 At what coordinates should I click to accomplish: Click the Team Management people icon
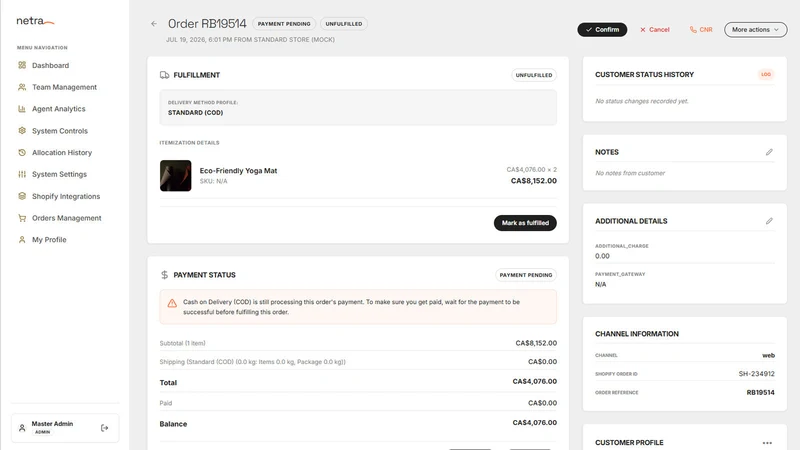(x=22, y=87)
